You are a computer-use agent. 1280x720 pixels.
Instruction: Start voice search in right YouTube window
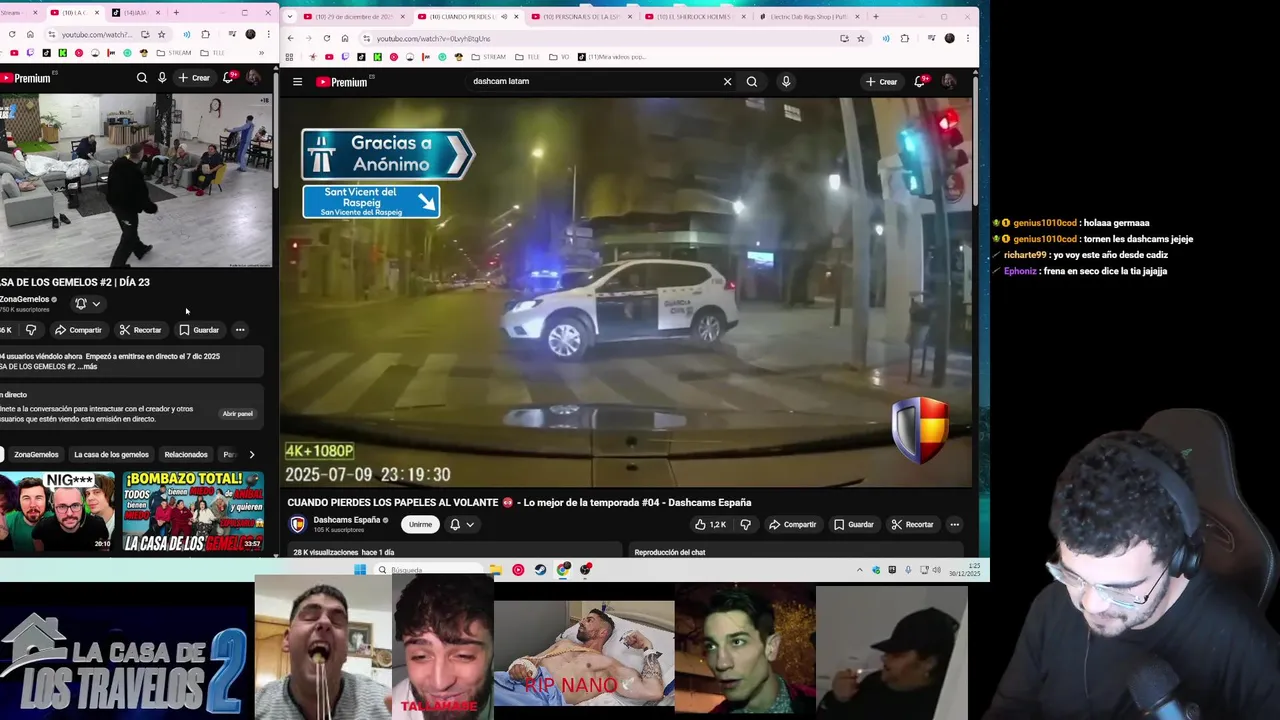coord(786,82)
